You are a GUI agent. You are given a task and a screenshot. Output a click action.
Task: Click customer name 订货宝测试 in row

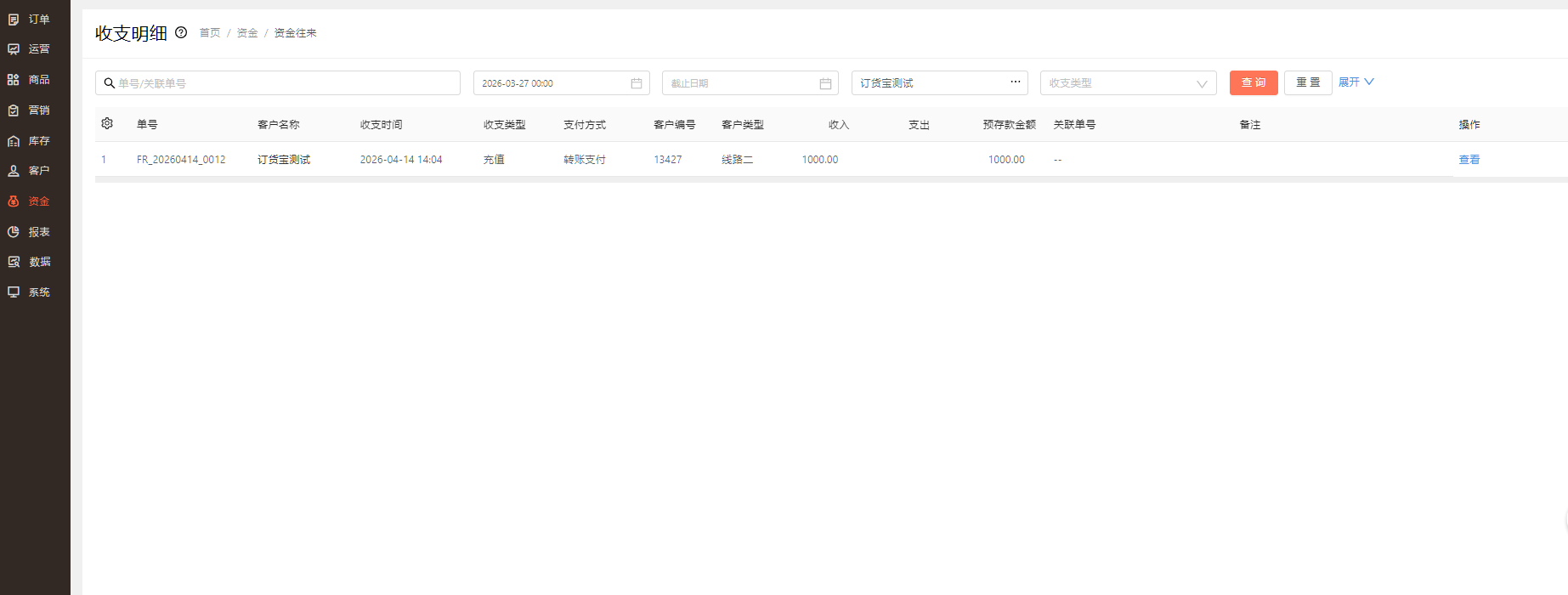[x=284, y=160]
